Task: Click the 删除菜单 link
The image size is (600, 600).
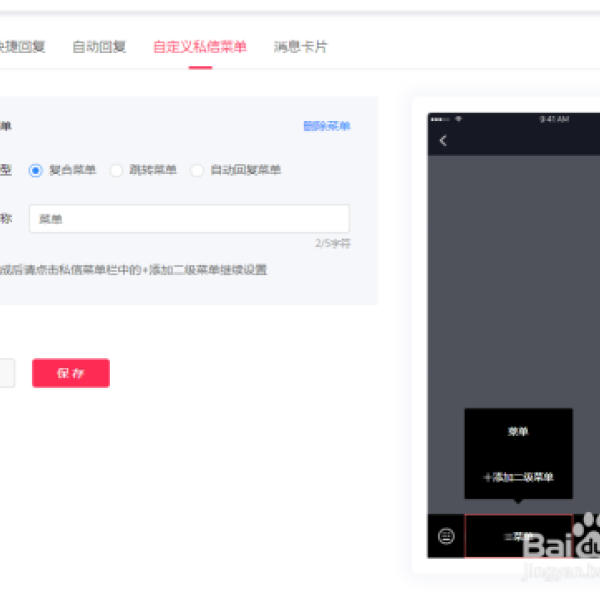Action: [327, 126]
